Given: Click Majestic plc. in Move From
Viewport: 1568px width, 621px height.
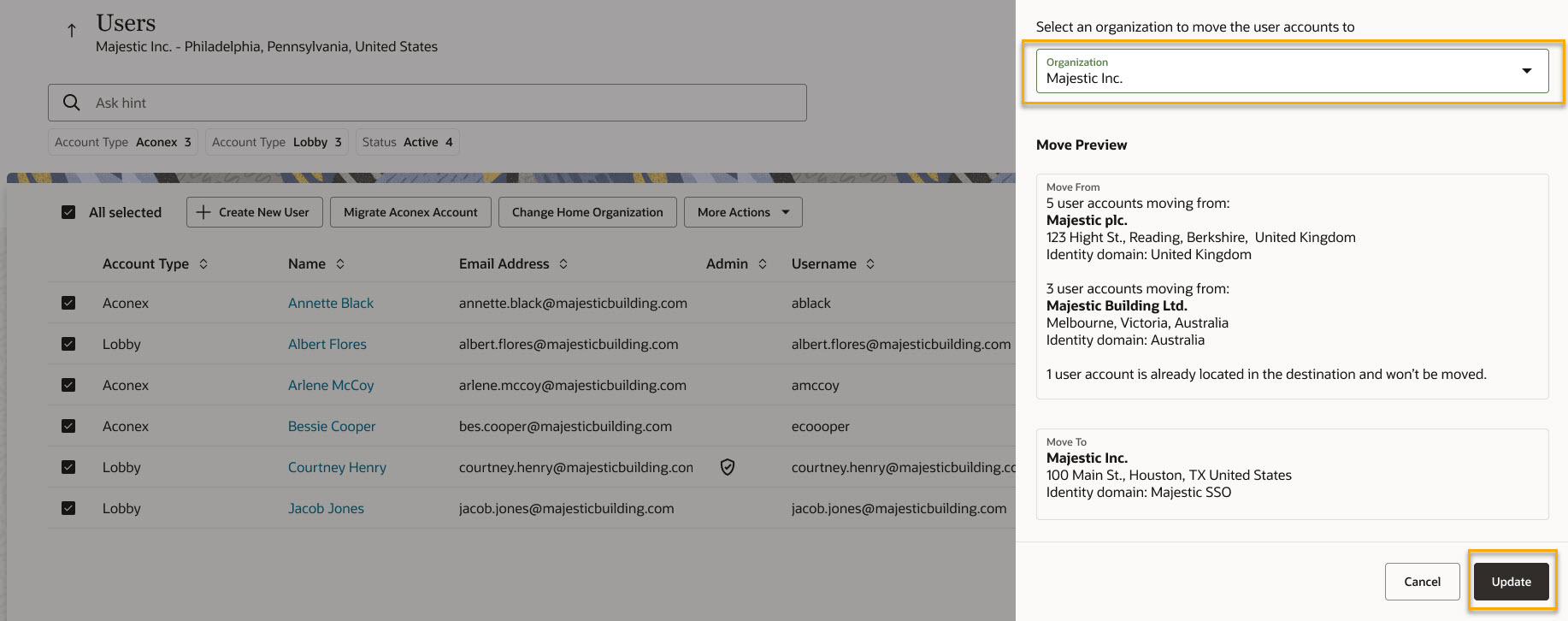Looking at the screenshot, I should tap(1087, 220).
